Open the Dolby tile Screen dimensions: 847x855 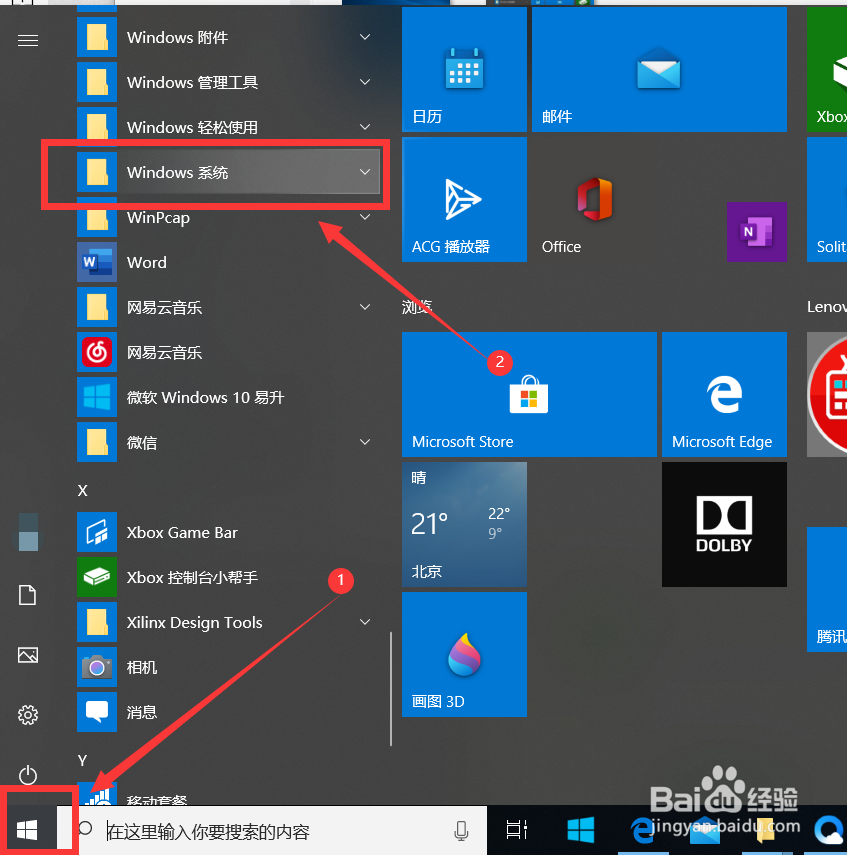pyautogui.click(x=724, y=525)
